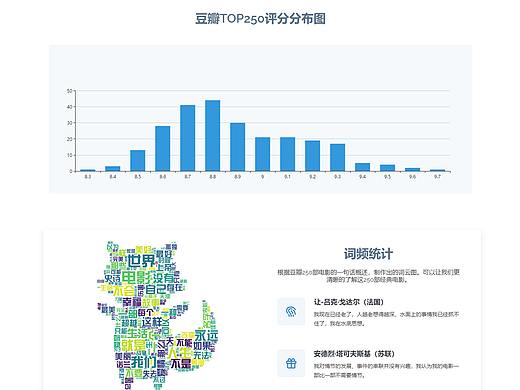
Task: Click the quote text under 安德烈·塔可夫斯基
Action: coord(386,370)
